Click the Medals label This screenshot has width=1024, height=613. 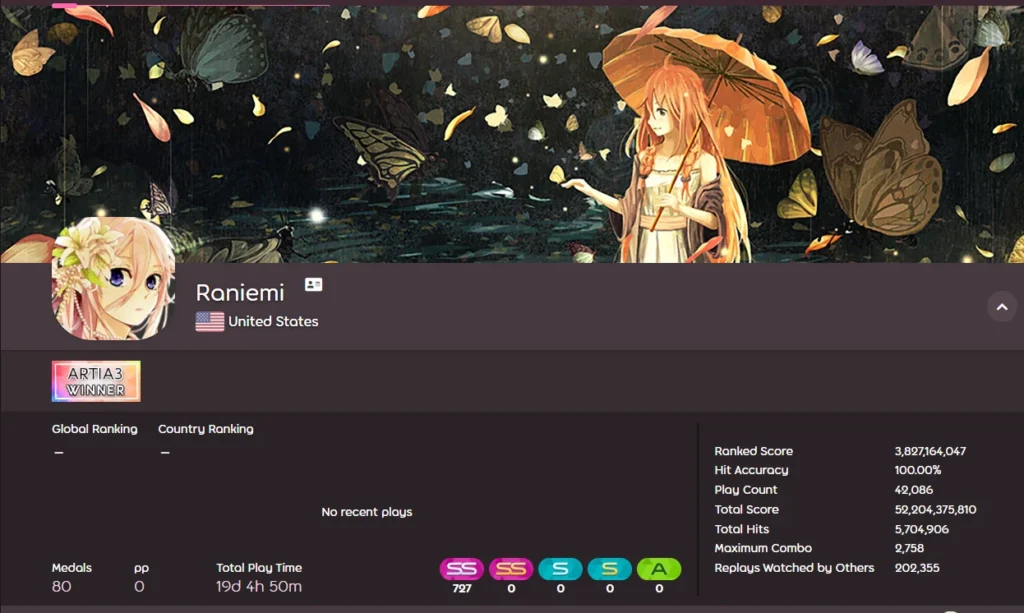click(x=72, y=567)
